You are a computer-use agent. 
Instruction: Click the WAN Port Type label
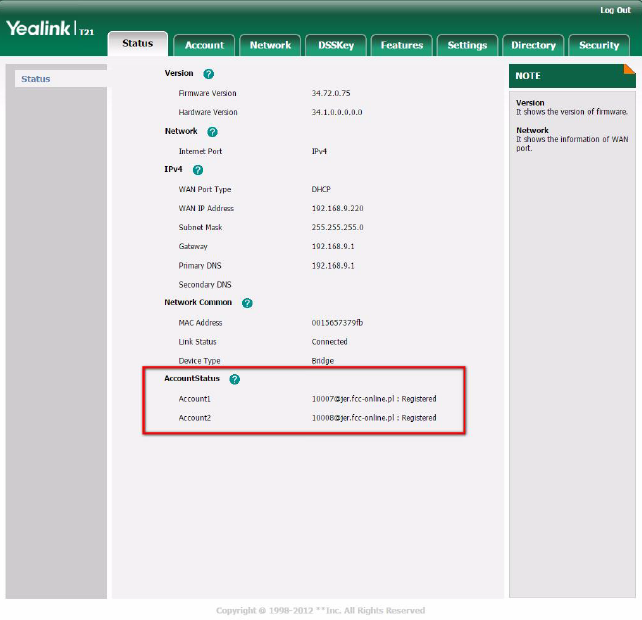pos(205,189)
